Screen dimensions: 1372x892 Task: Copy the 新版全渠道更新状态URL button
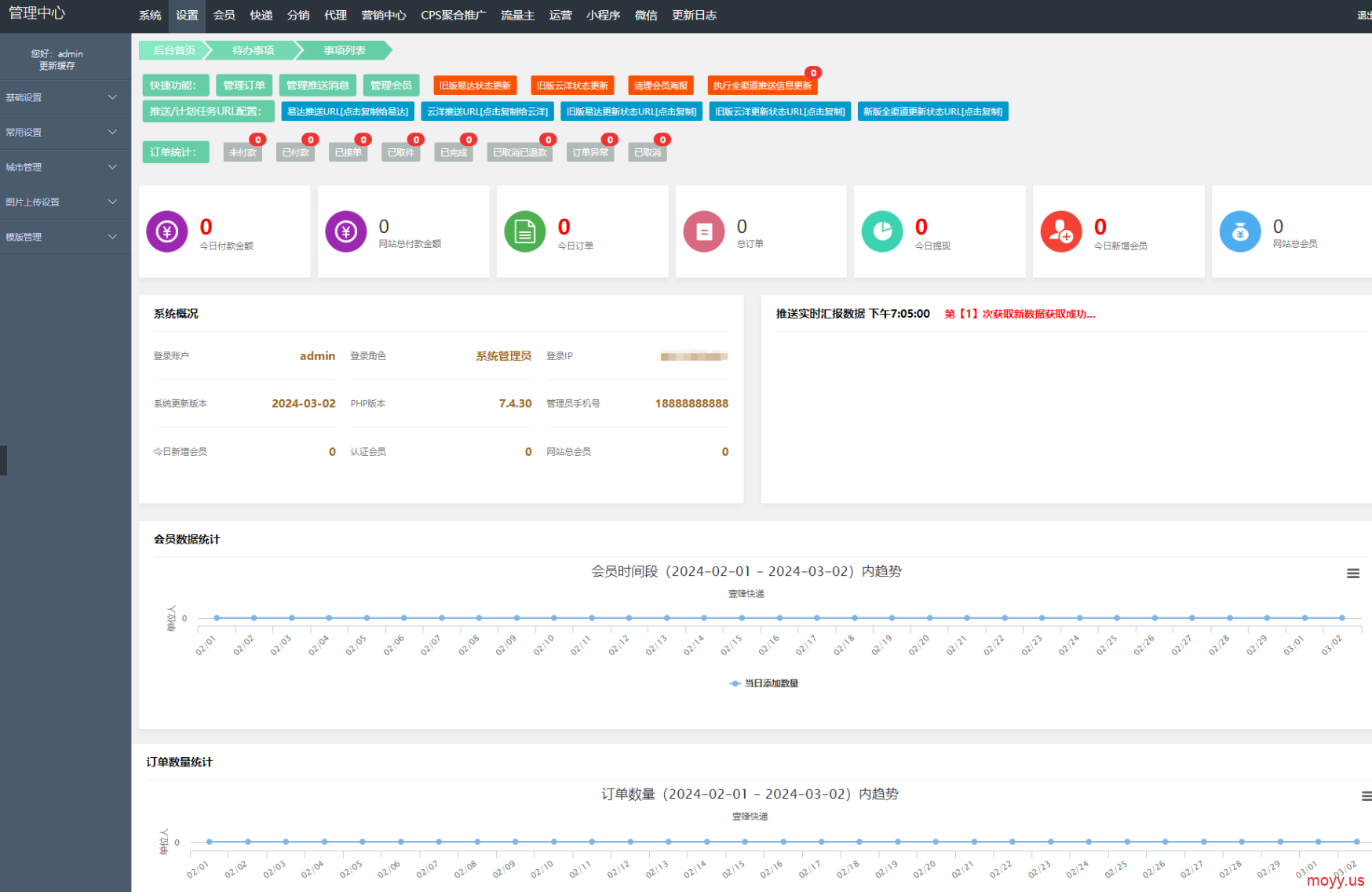[933, 111]
